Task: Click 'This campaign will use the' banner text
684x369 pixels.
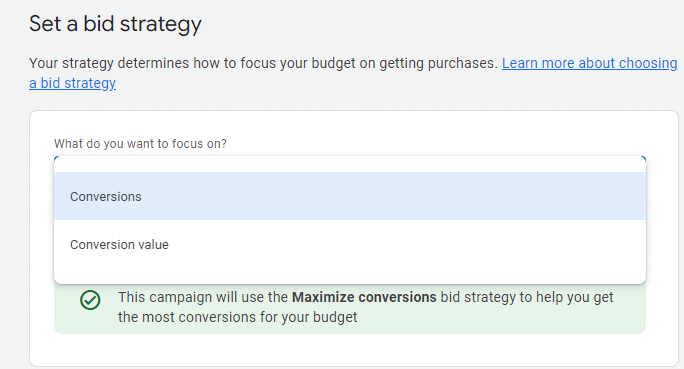Action: pyautogui.click(x=203, y=297)
